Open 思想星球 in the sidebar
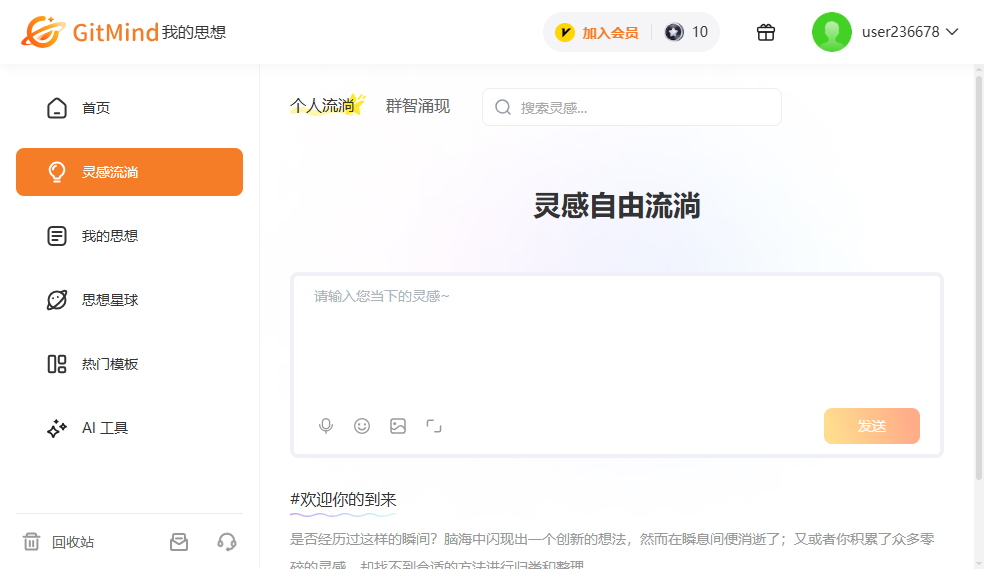Viewport: 984px width, 569px height. click(x=129, y=300)
